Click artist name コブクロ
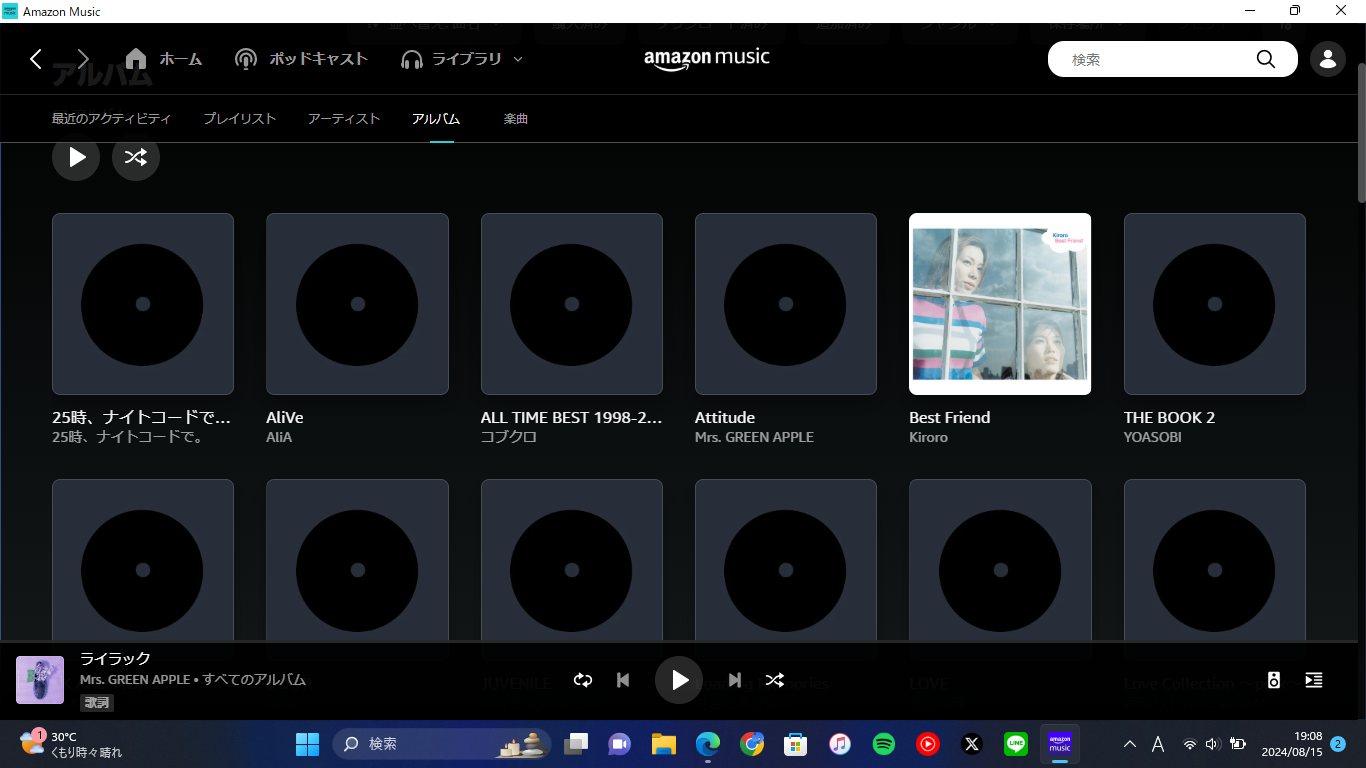The width and height of the screenshot is (1366, 768). tap(509, 437)
